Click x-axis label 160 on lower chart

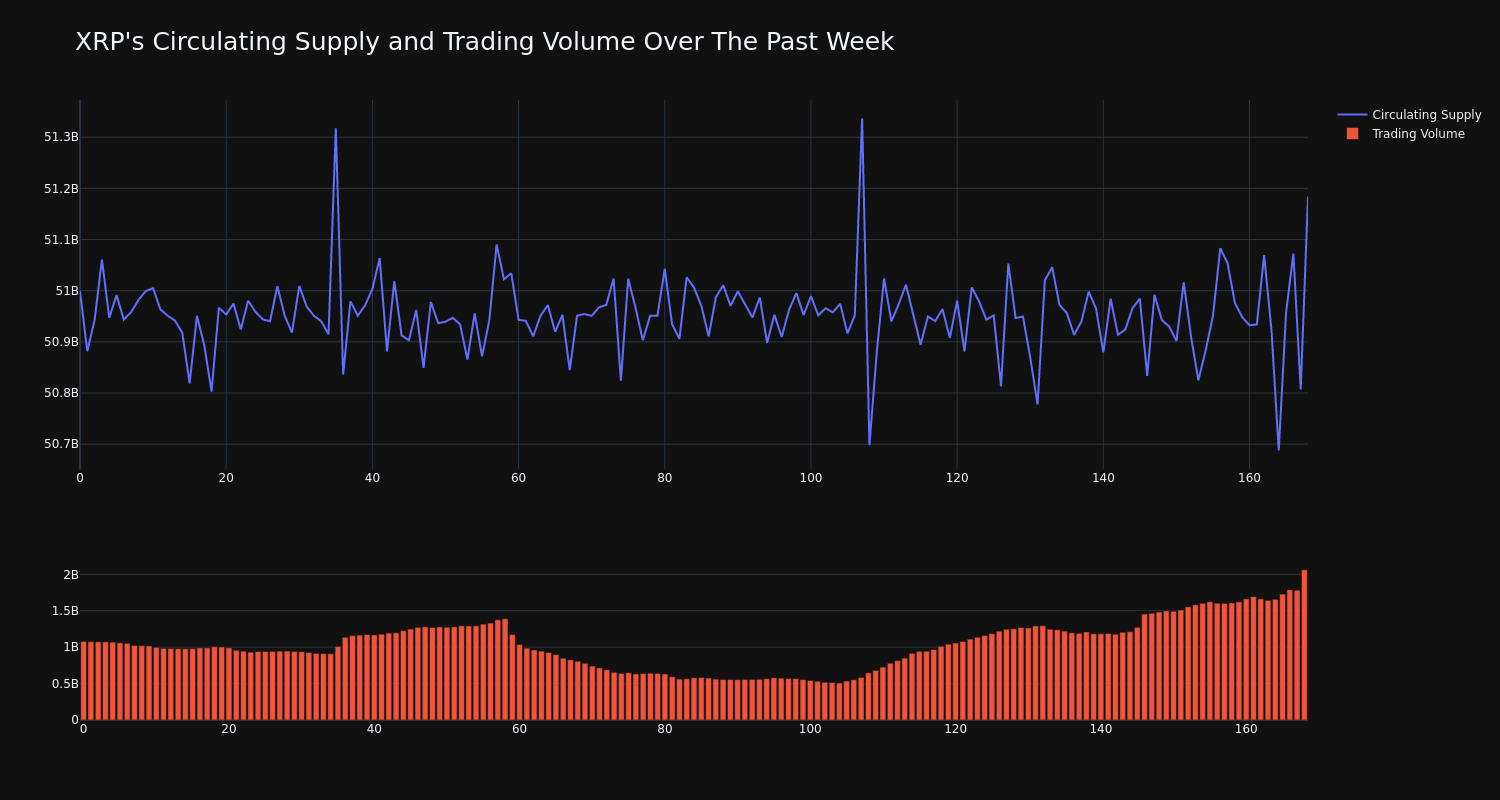(1246, 729)
